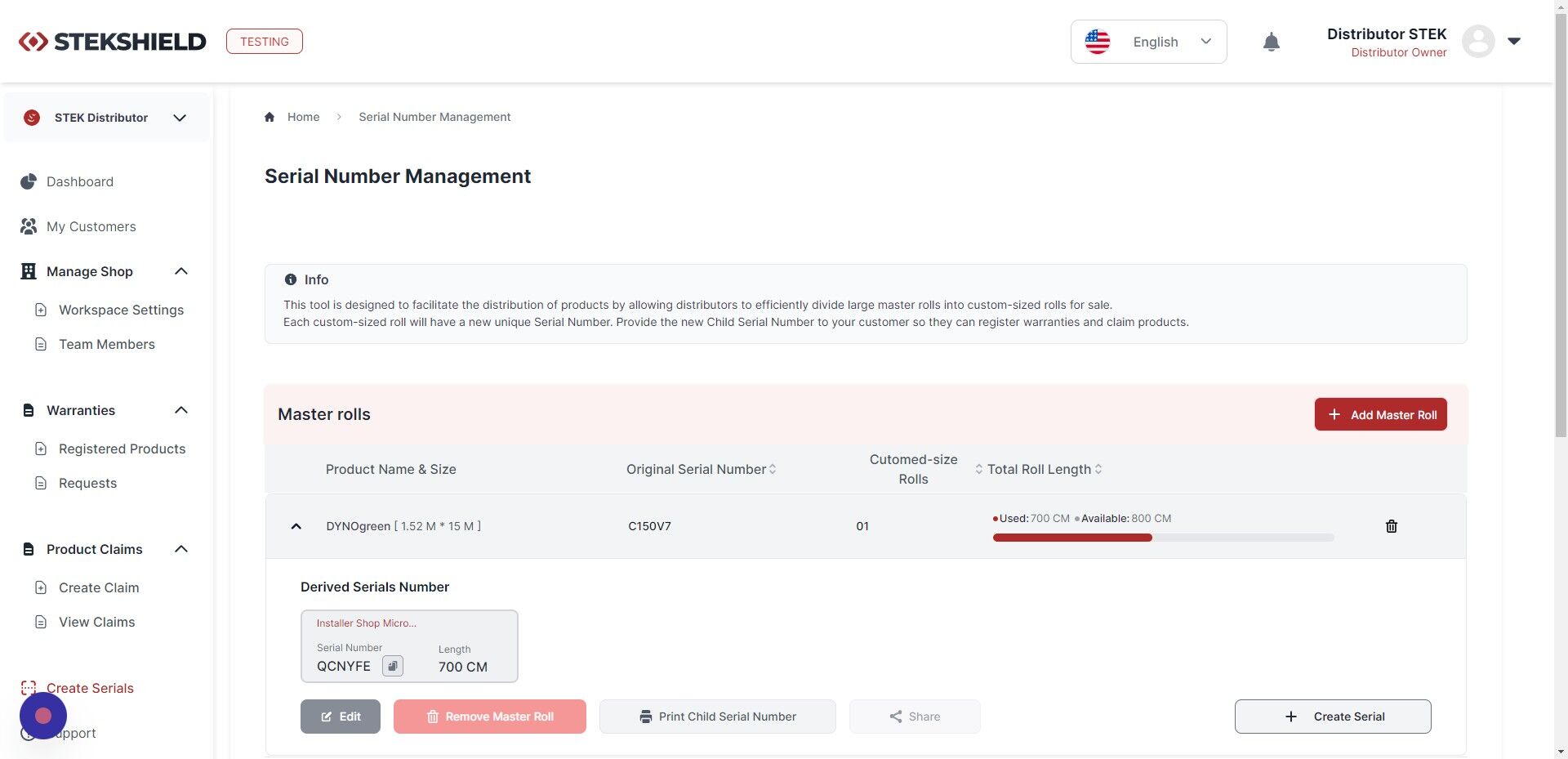Click the Create Serials scan icon
This screenshot has width=1568, height=759.
click(x=29, y=688)
